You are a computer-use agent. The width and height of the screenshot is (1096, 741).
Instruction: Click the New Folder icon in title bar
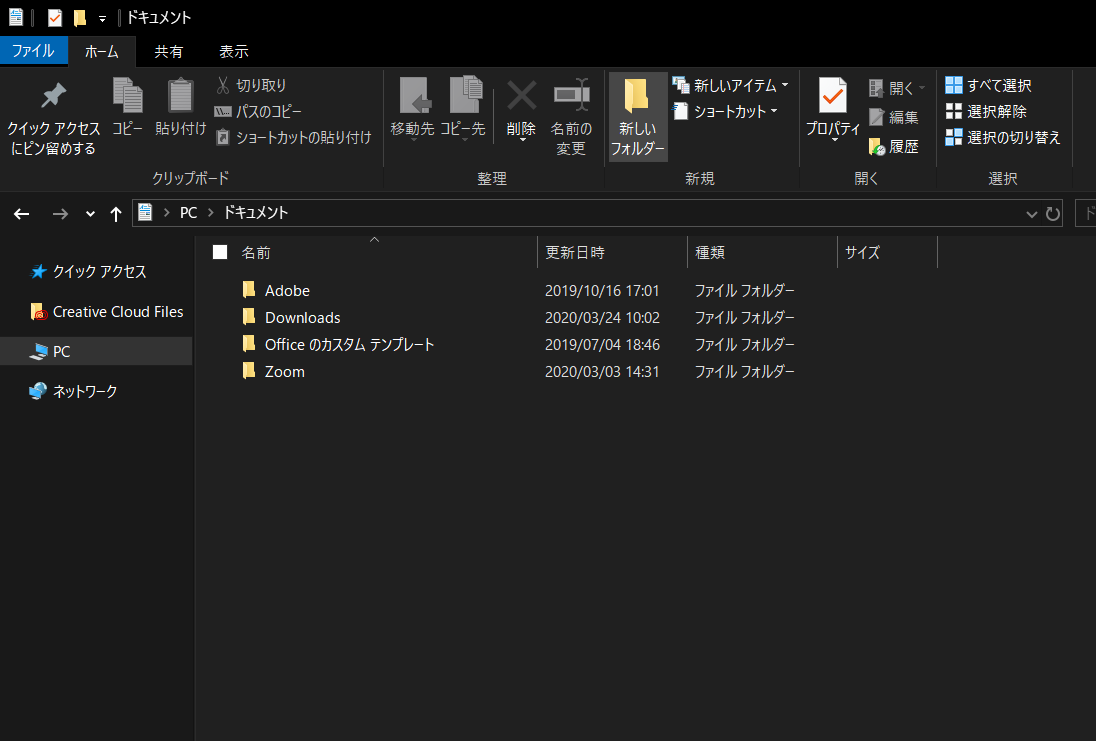pos(80,17)
